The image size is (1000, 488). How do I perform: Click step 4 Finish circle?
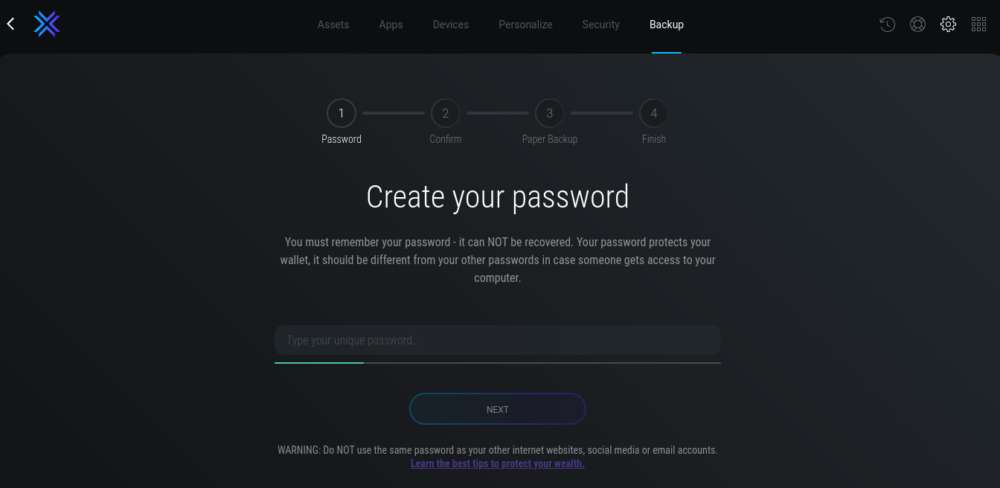pos(653,113)
